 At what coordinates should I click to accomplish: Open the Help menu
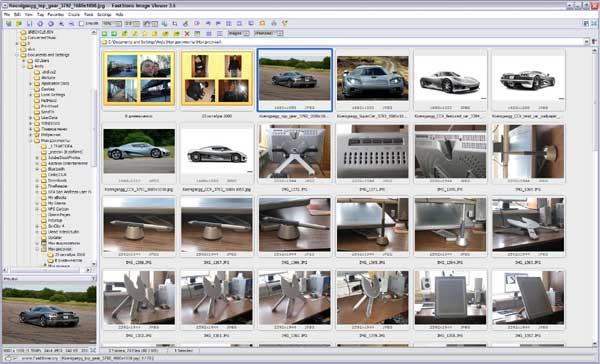click(119, 15)
